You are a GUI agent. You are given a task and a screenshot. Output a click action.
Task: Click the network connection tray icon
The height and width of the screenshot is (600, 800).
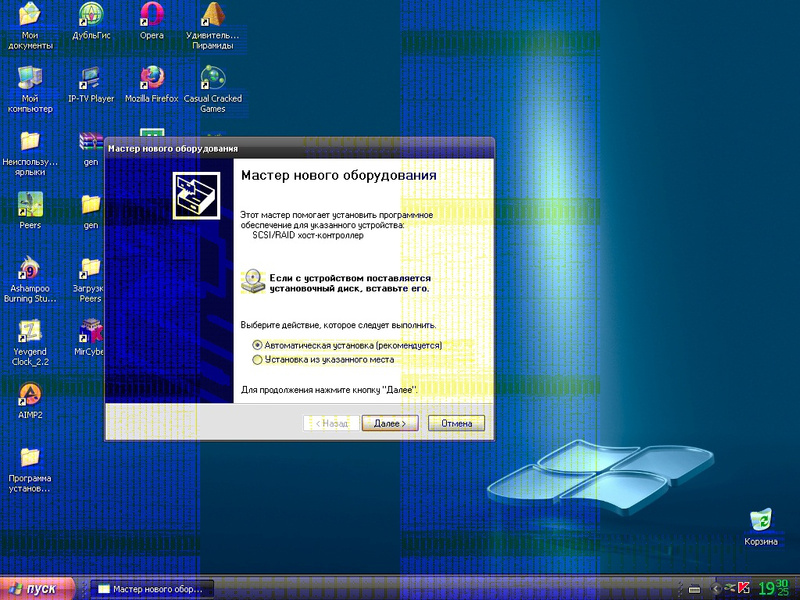pyautogui.click(x=730, y=588)
